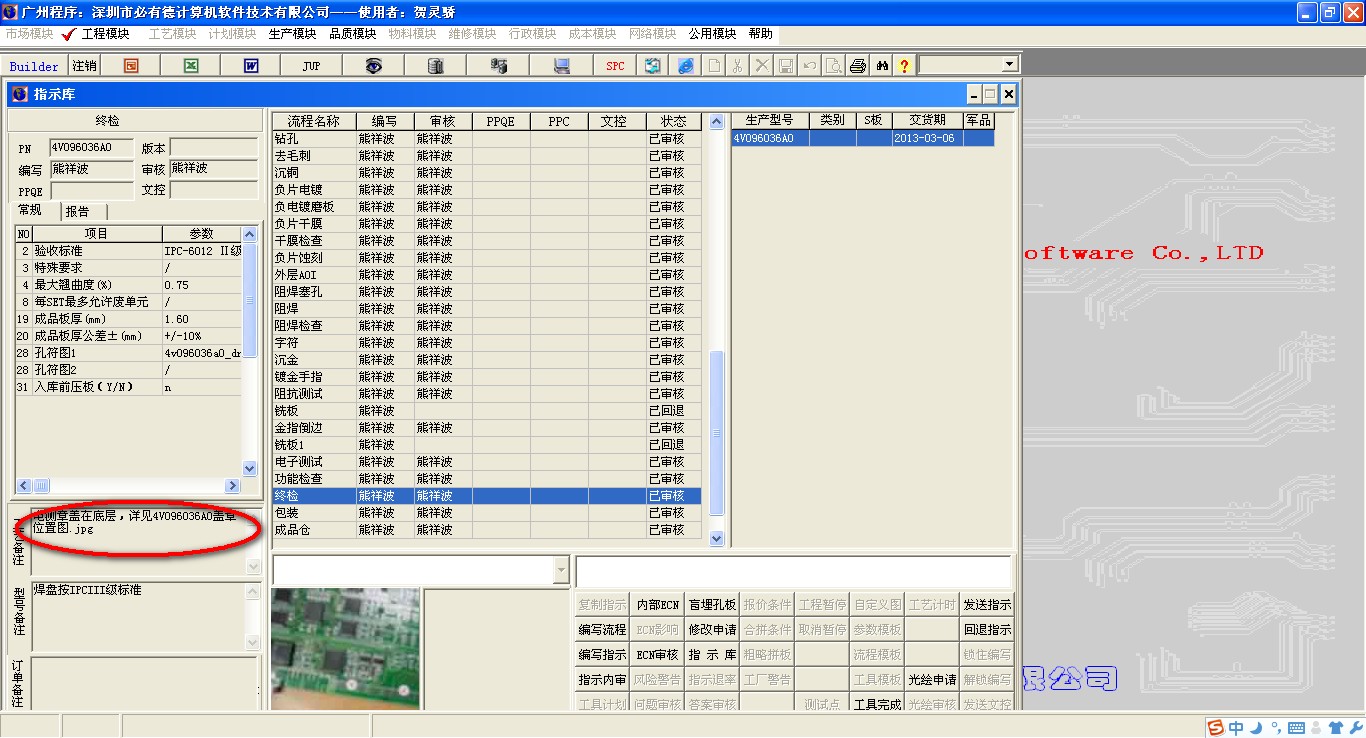This screenshot has height=738, width=1366.
Task: Open the 工程模块 menu
Action: coord(105,34)
